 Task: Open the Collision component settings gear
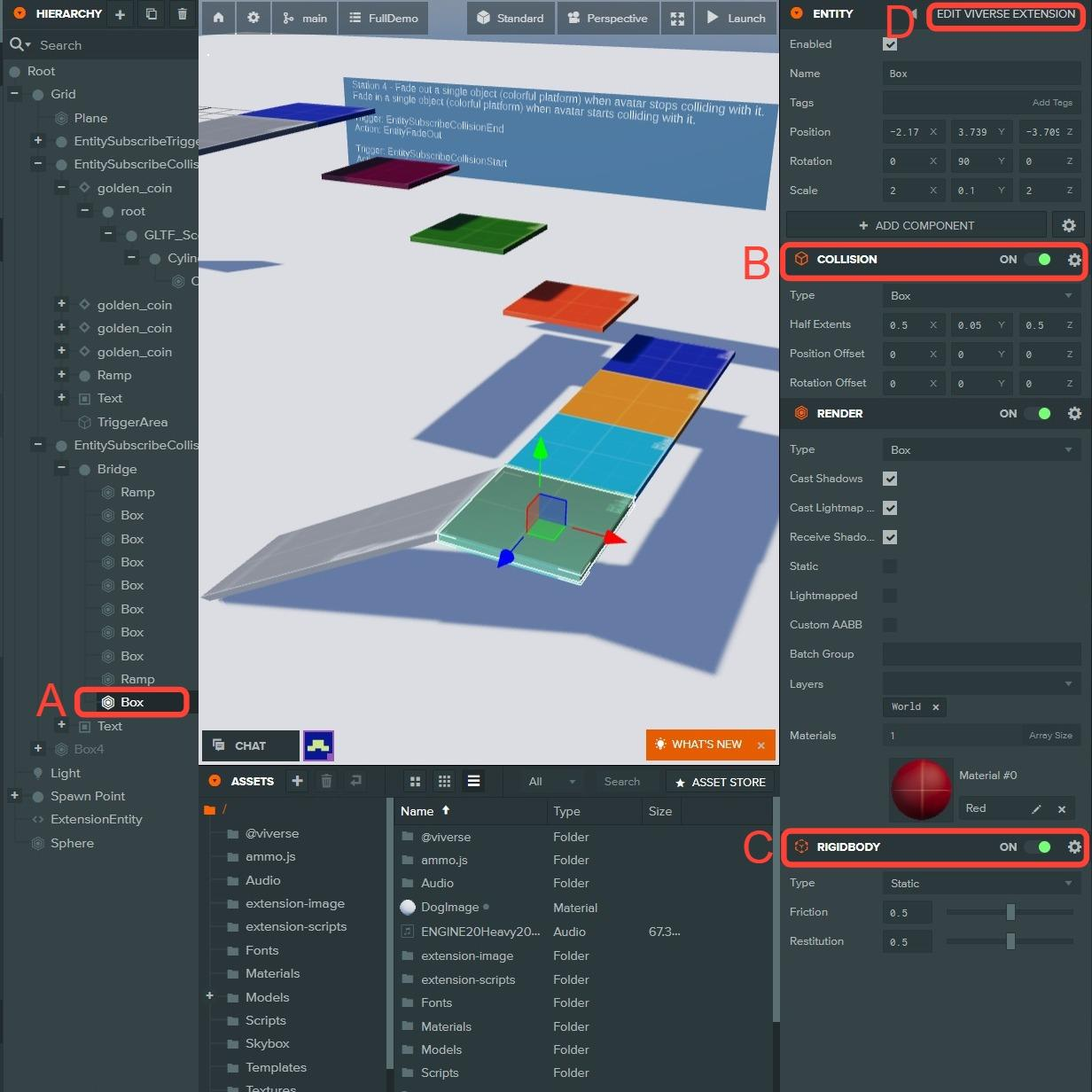[x=1074, y=260]
